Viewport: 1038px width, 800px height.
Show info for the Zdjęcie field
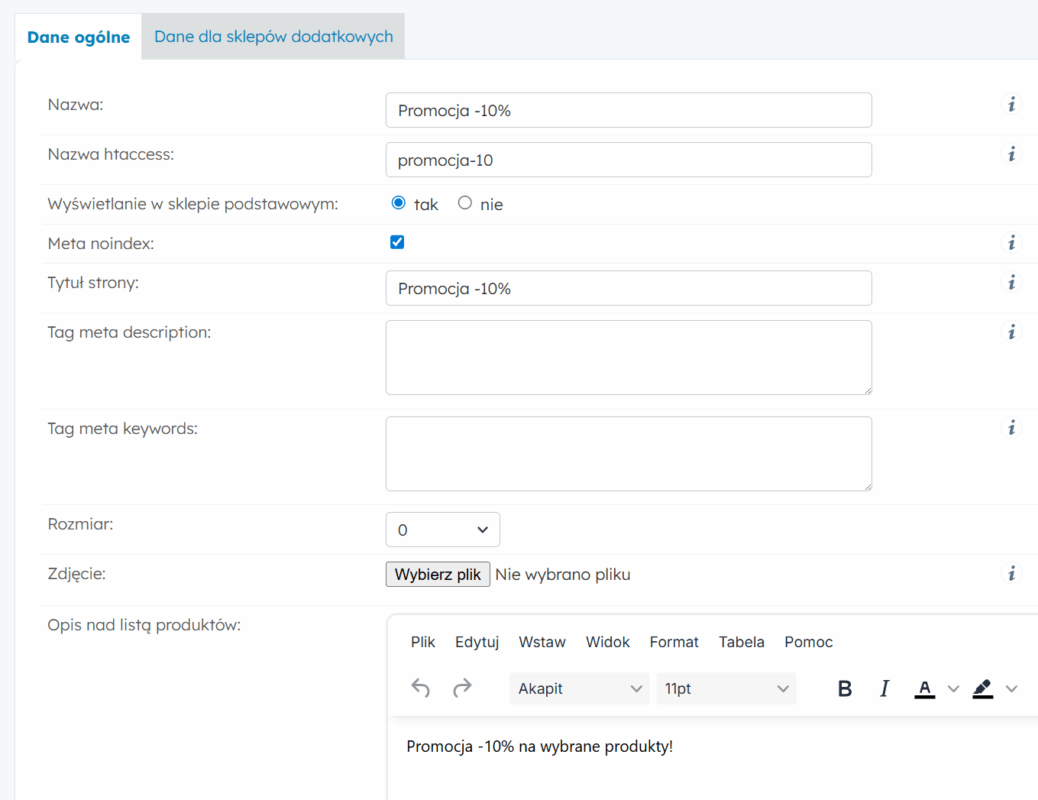[1011, 573]
